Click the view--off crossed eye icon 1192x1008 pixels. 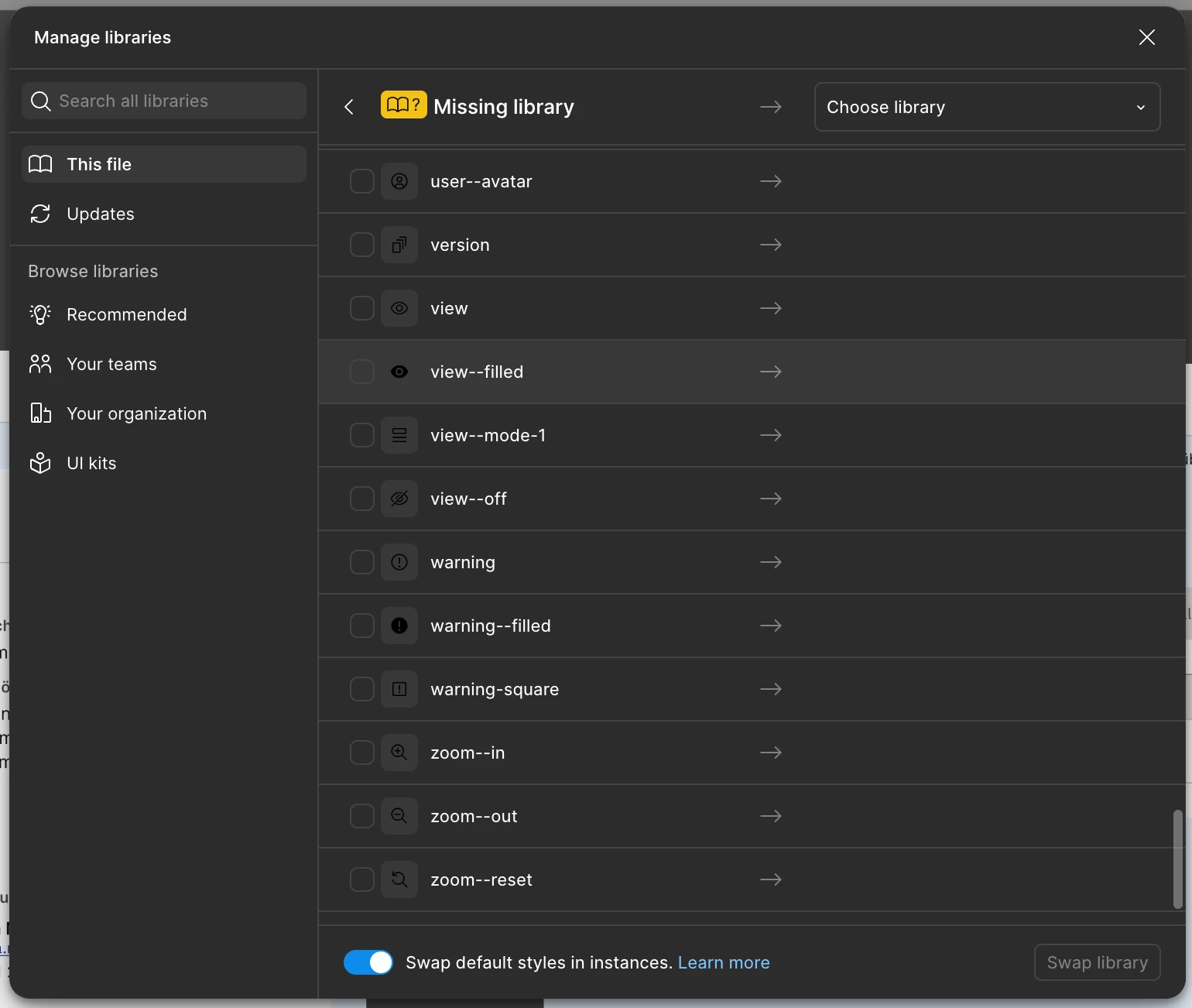[399, 499]
